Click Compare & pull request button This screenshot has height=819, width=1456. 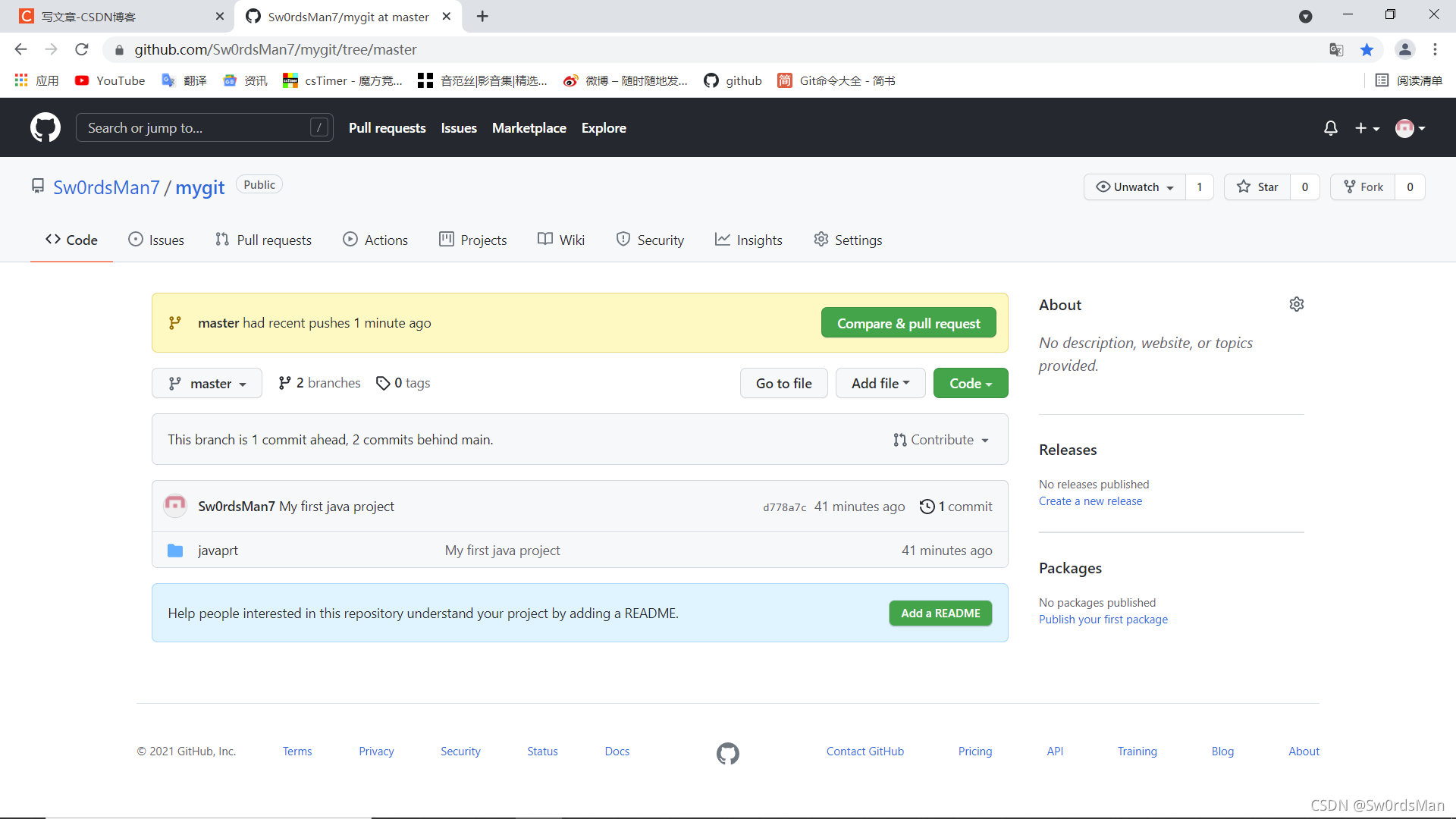(x=908, y=323)
